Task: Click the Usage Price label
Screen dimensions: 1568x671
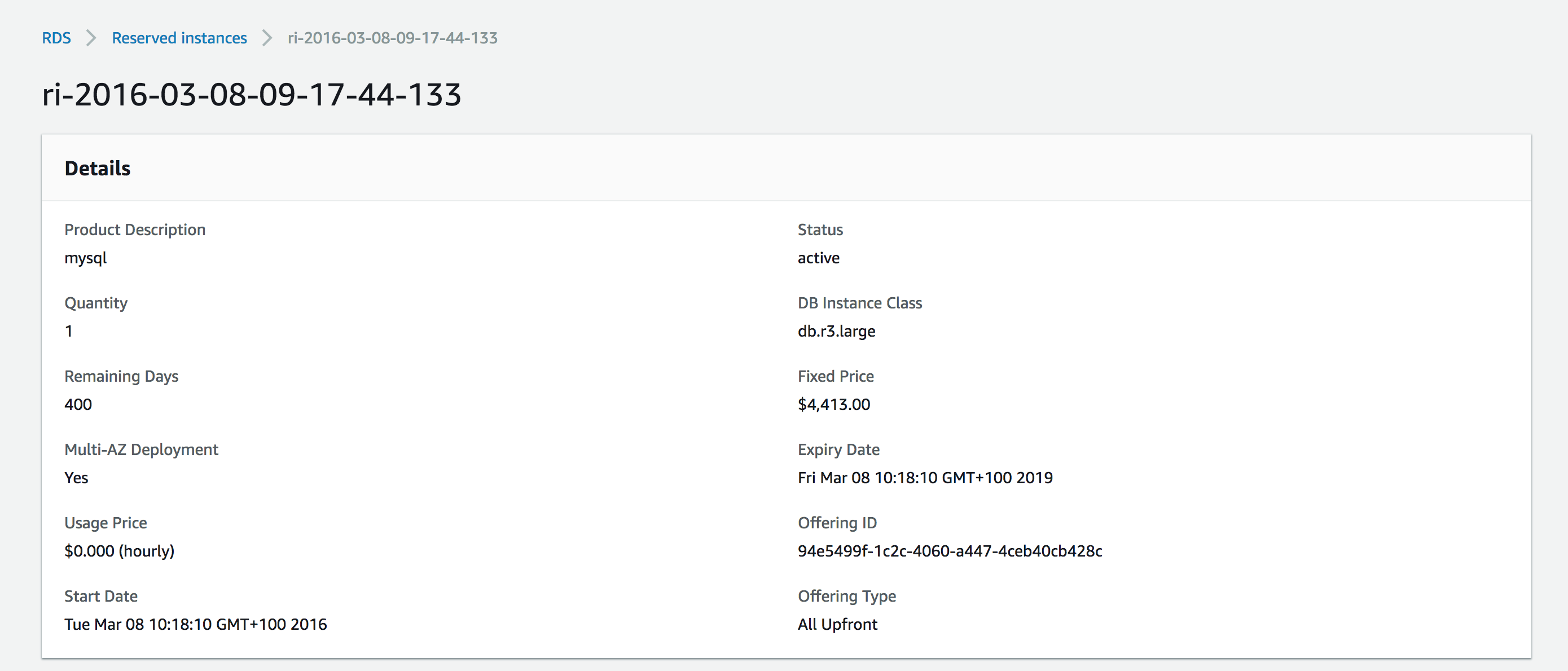Action: point(106,523)
